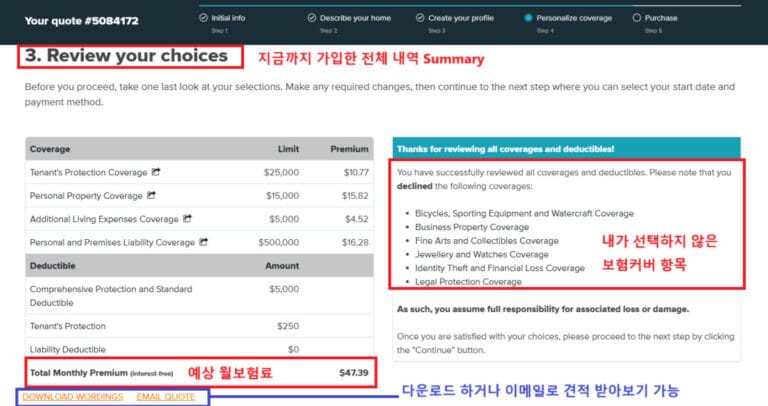Go to the Initial info step
The height and width of the screenshot is (406, 768).
233,17
